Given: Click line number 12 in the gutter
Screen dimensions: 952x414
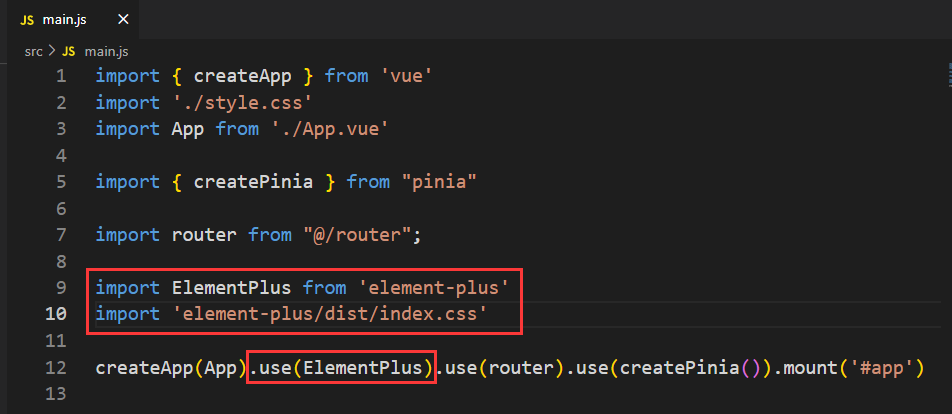Looking at the screenshot, I should point(55,367).
